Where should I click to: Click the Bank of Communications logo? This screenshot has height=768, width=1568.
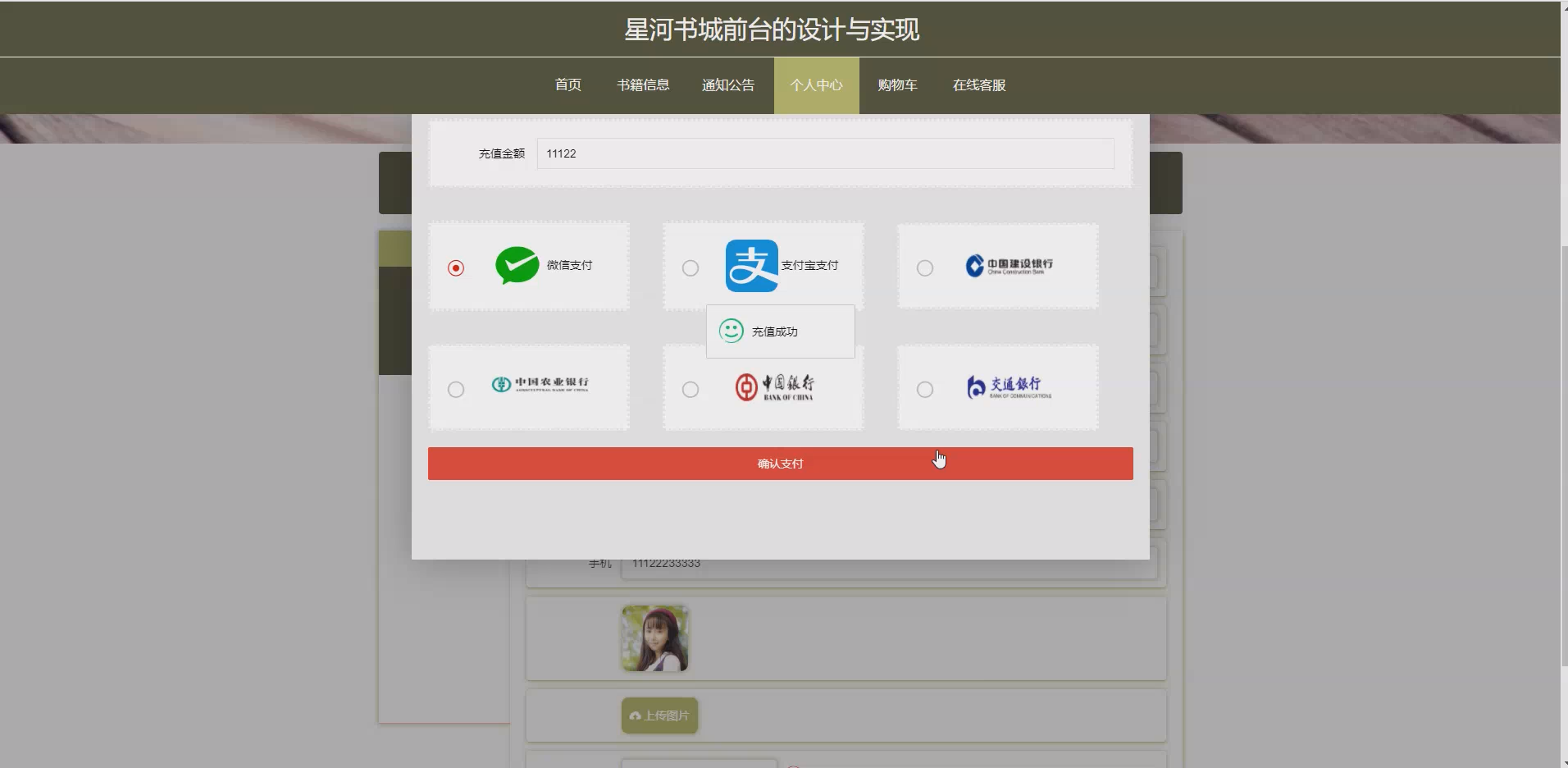click(1009, 387)
